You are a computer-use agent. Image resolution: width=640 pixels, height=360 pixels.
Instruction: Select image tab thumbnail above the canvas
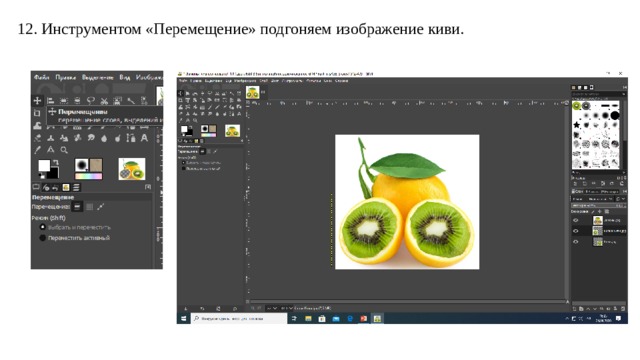[x=253, y=92]
